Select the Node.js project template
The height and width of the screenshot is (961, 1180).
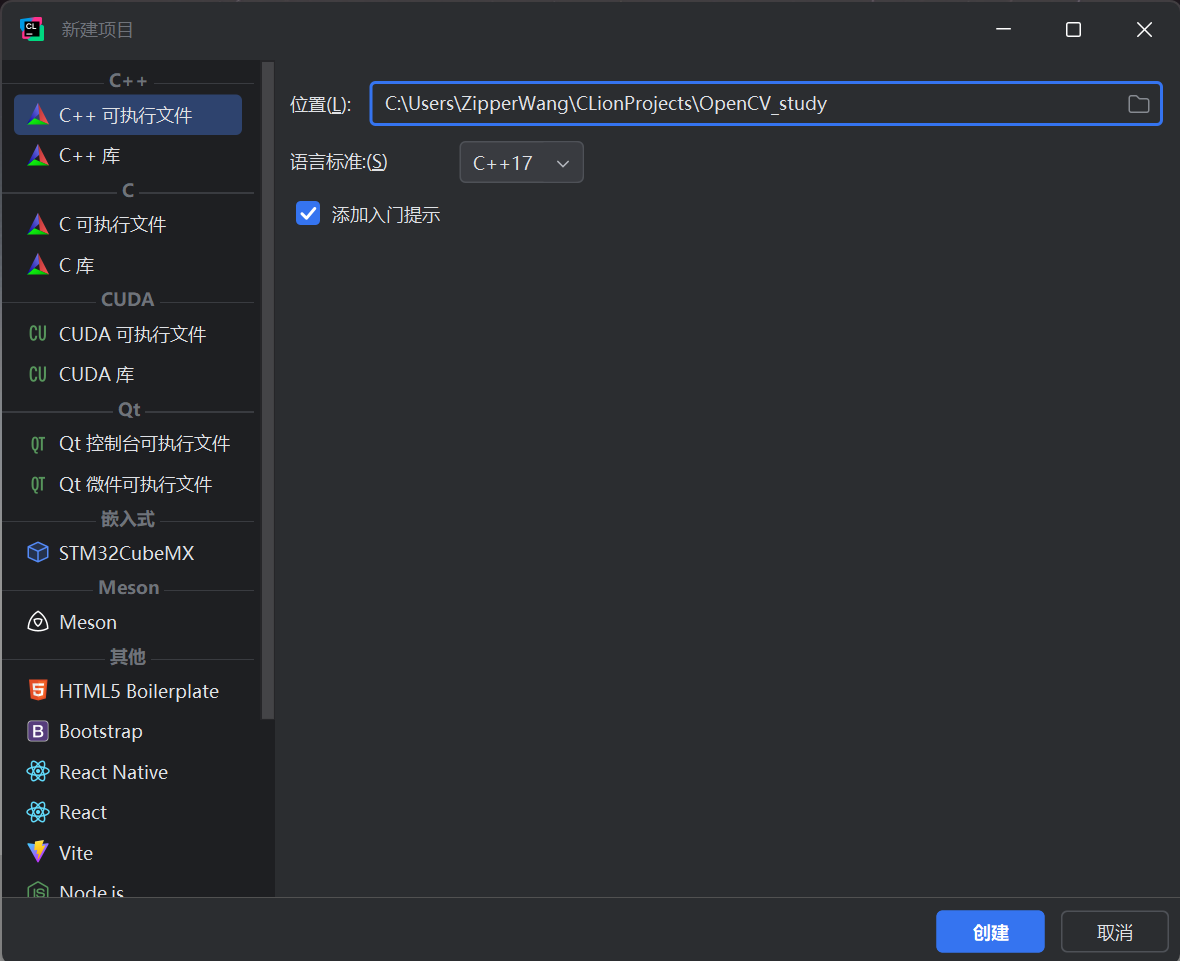[90, 891]
